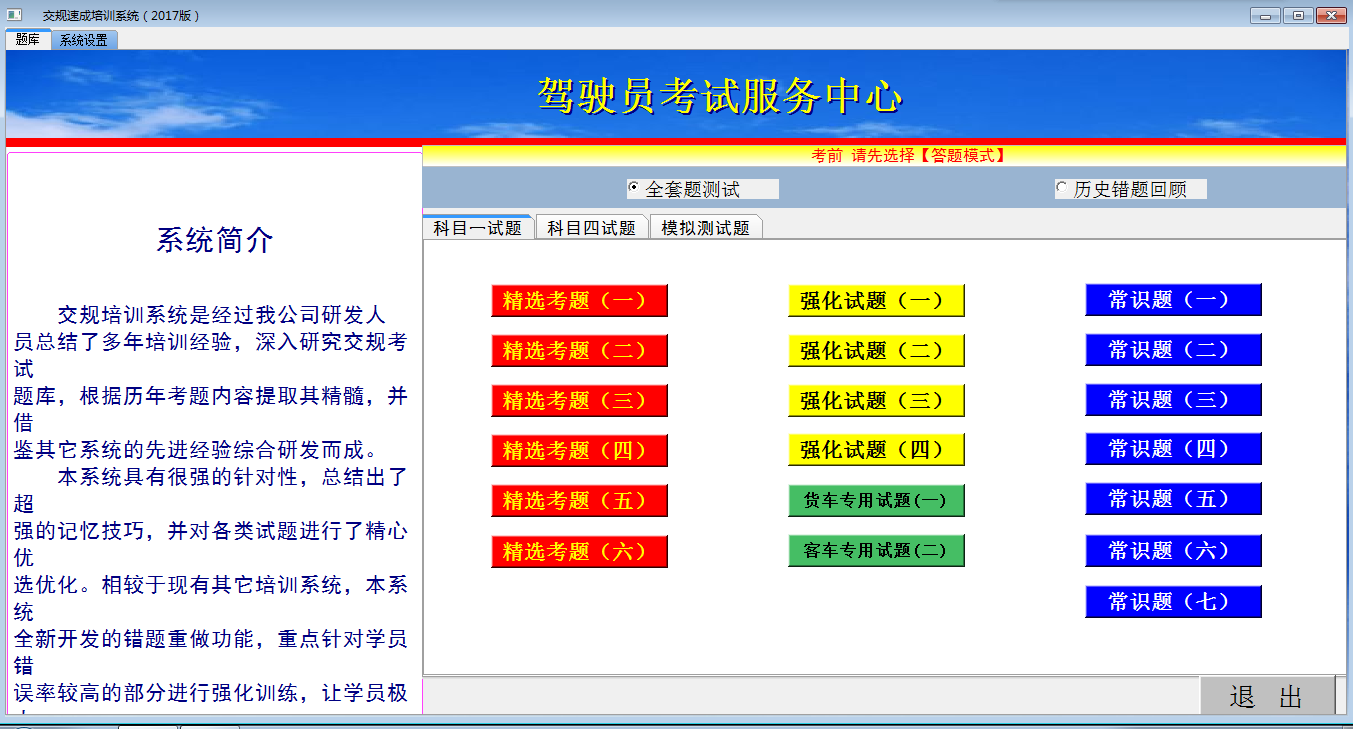Open 精选考题（一）
Screen dimensions: 1353x729
pyautogui.click(x=579, y=300)
